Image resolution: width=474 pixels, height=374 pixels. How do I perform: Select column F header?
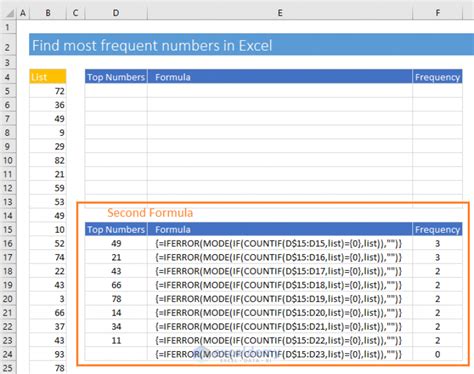click(x=437, y=13)
